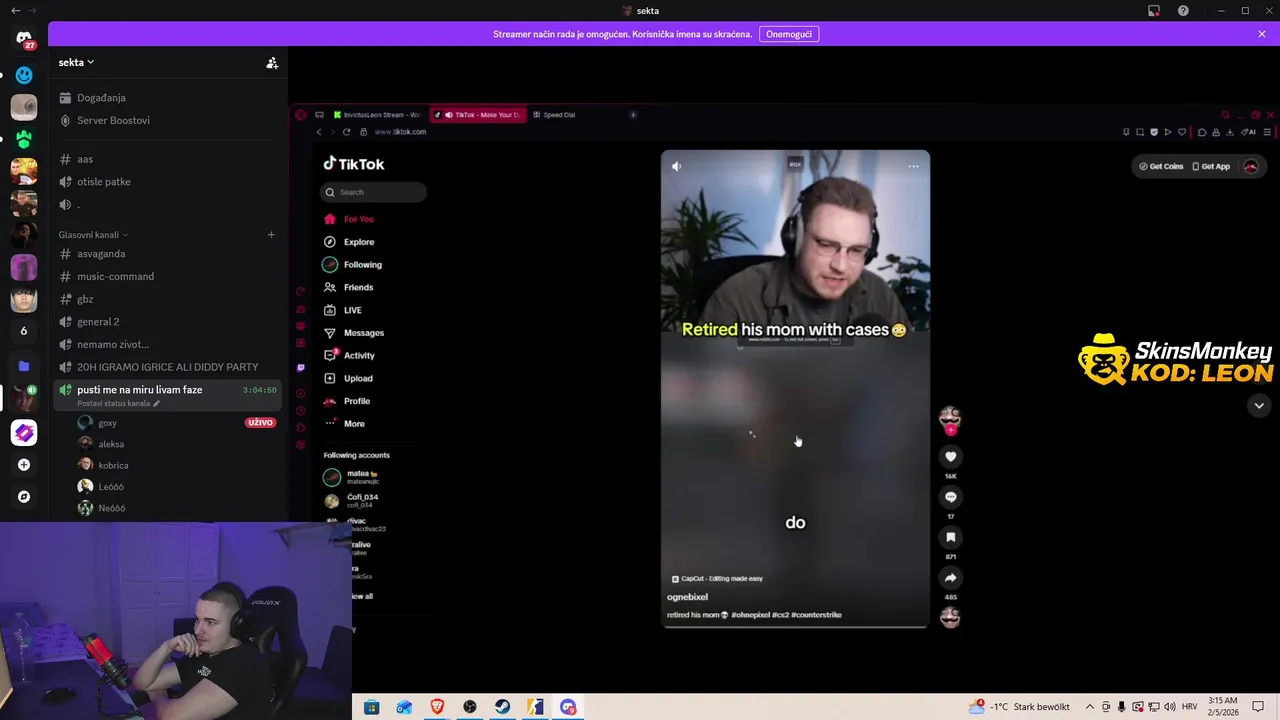Join 20H IGRAMO IGRICE ALI DIDDY PARTY
The image size is (1280, 720).
[x=168, y=367]
